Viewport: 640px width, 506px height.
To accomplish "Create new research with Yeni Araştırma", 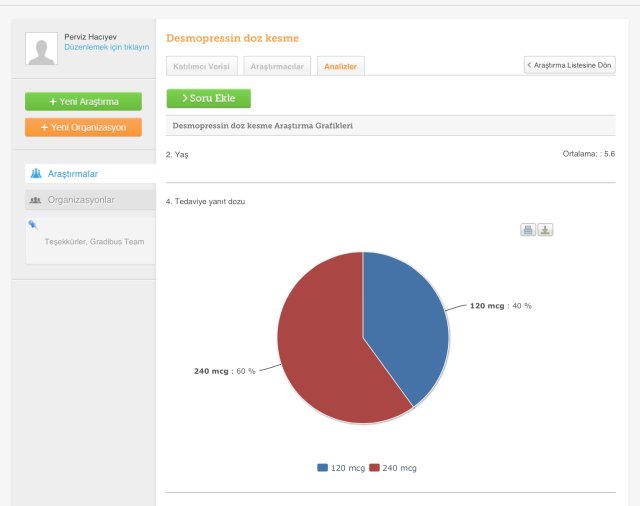I will click(x=83, y=102).
